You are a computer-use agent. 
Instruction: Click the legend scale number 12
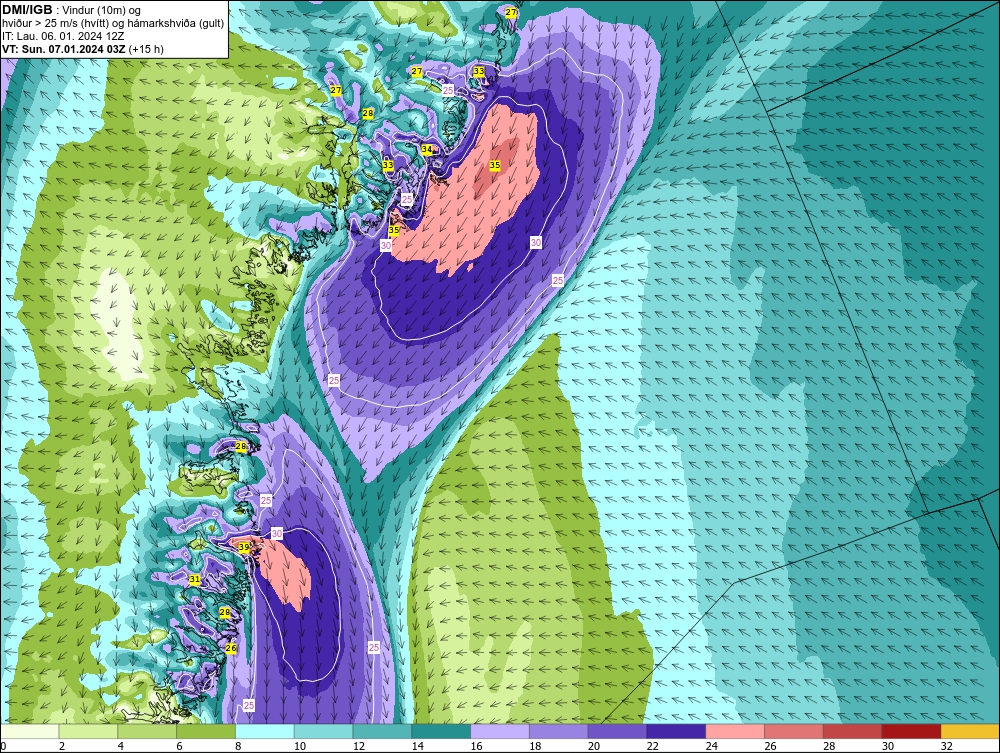coord(358,746)
